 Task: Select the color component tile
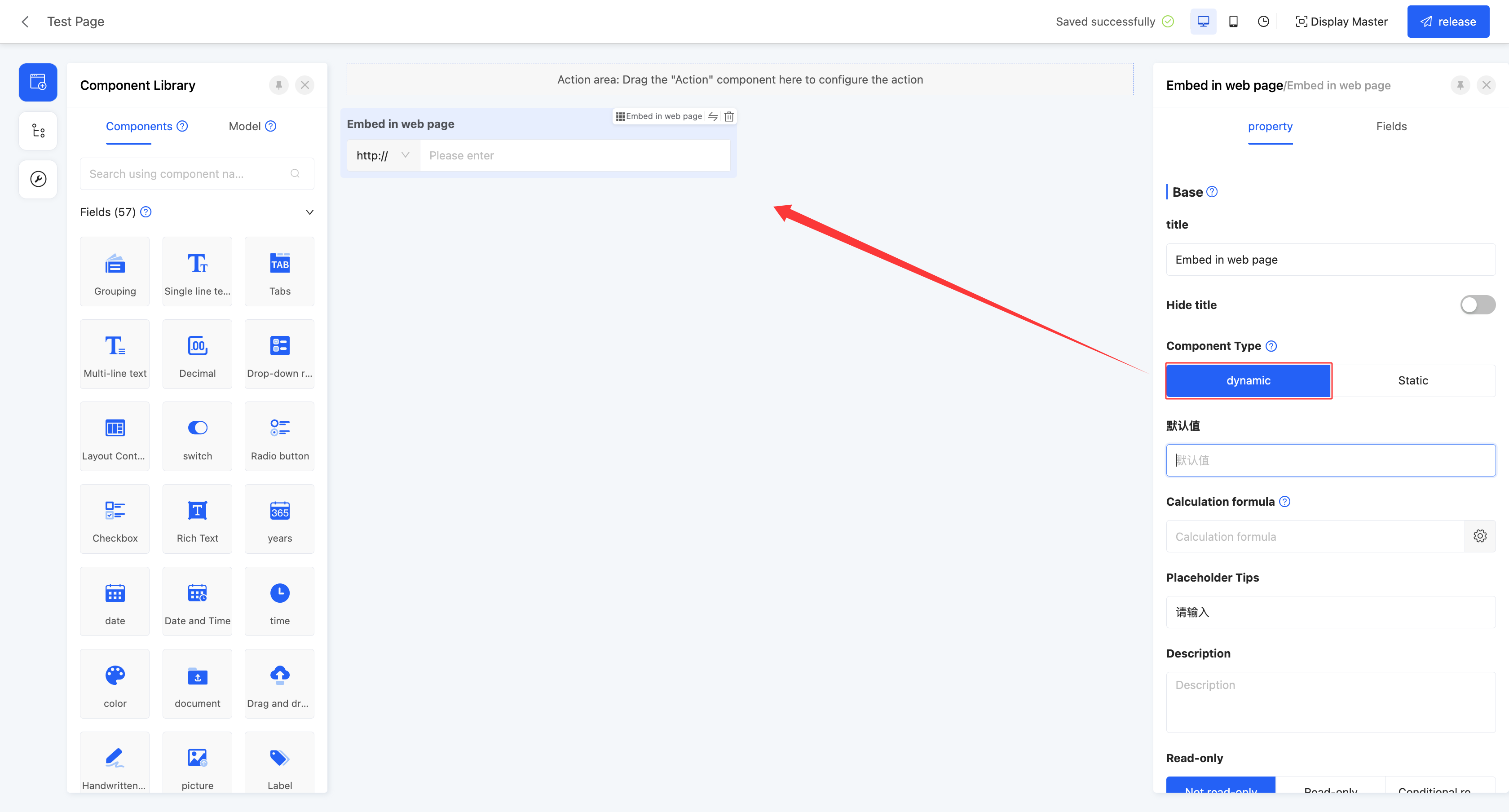coord(115,683)
